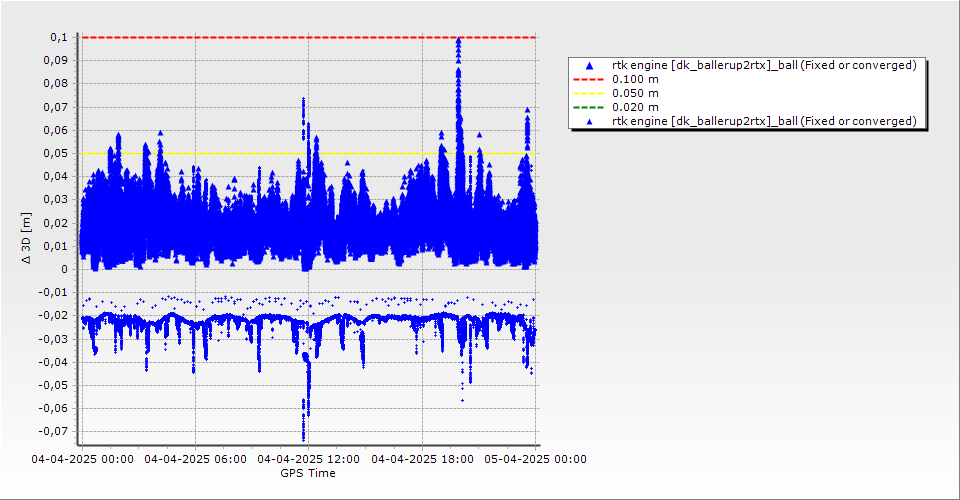This screenshot has width=960, height=500.
Task: Click the -0,02 y-axis label
Action: coord(54,316)
